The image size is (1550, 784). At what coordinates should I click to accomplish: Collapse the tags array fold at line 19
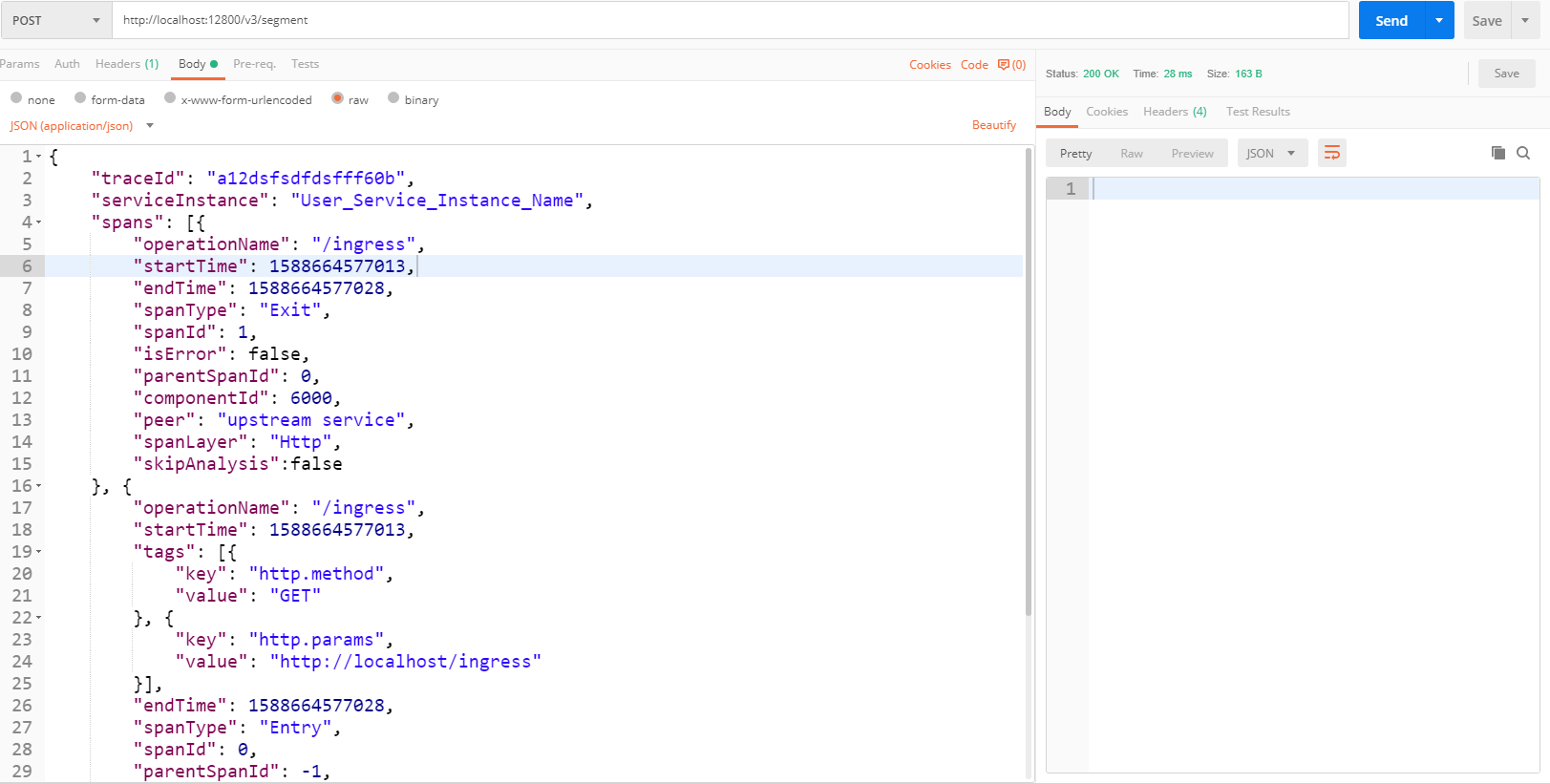pyautogui.click(x=39, y=552)
